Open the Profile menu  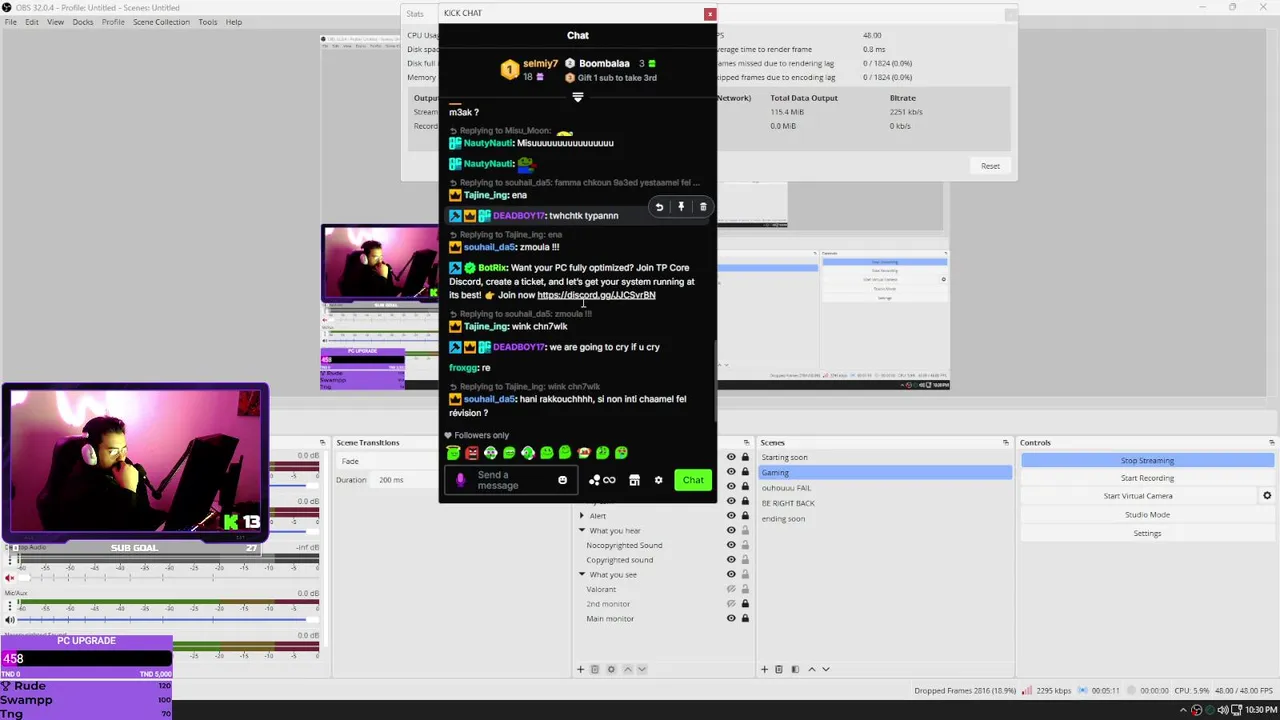pos(113,22)
